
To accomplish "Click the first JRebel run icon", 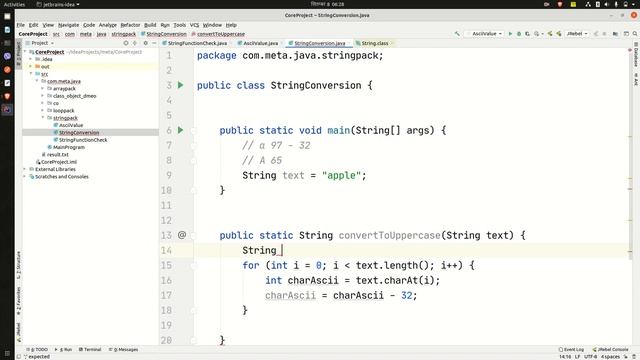I will pos(550,34).
